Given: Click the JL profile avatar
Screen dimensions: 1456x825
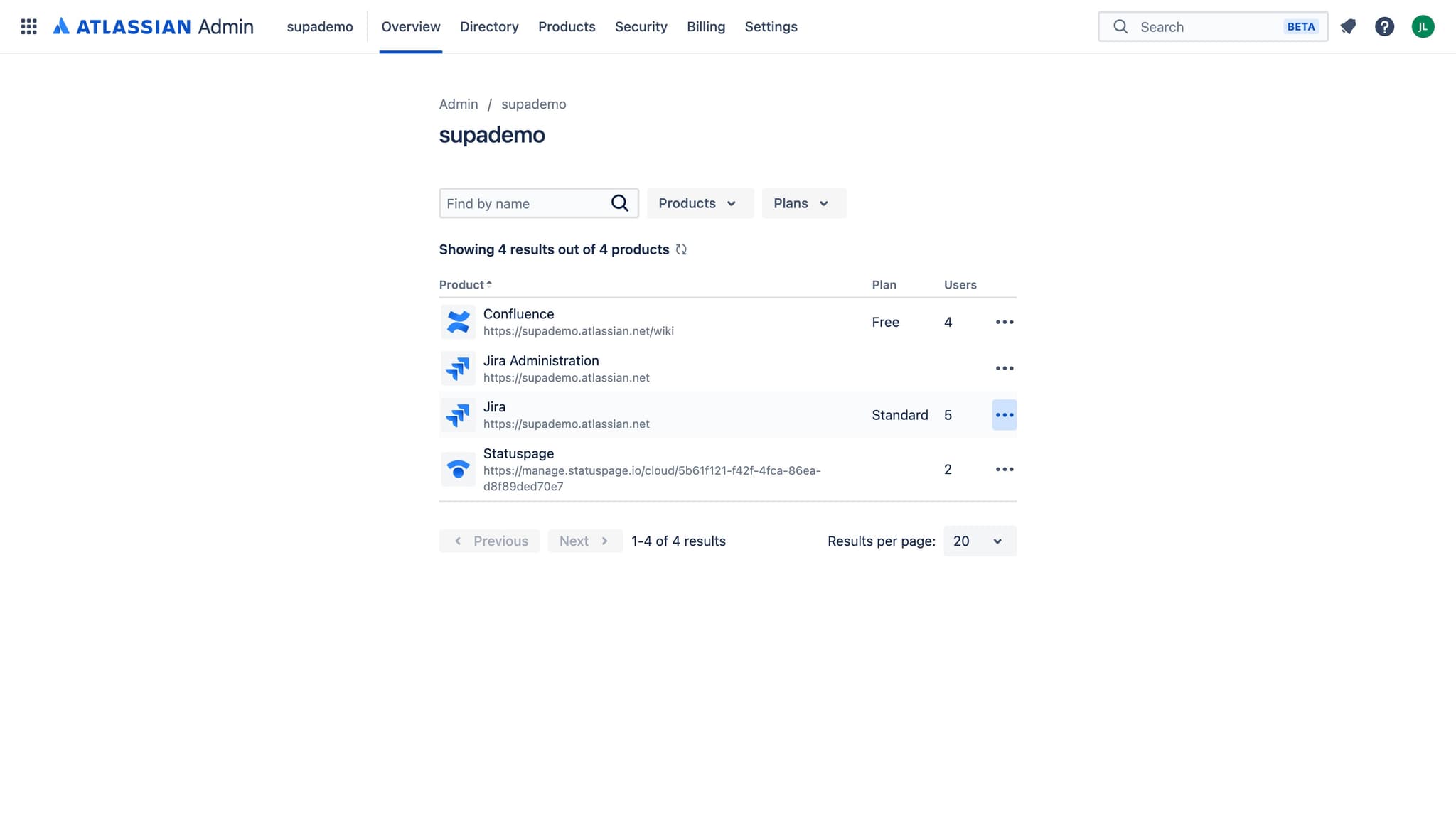Looking at the screenshot, I should click(x=1423, y=27).
